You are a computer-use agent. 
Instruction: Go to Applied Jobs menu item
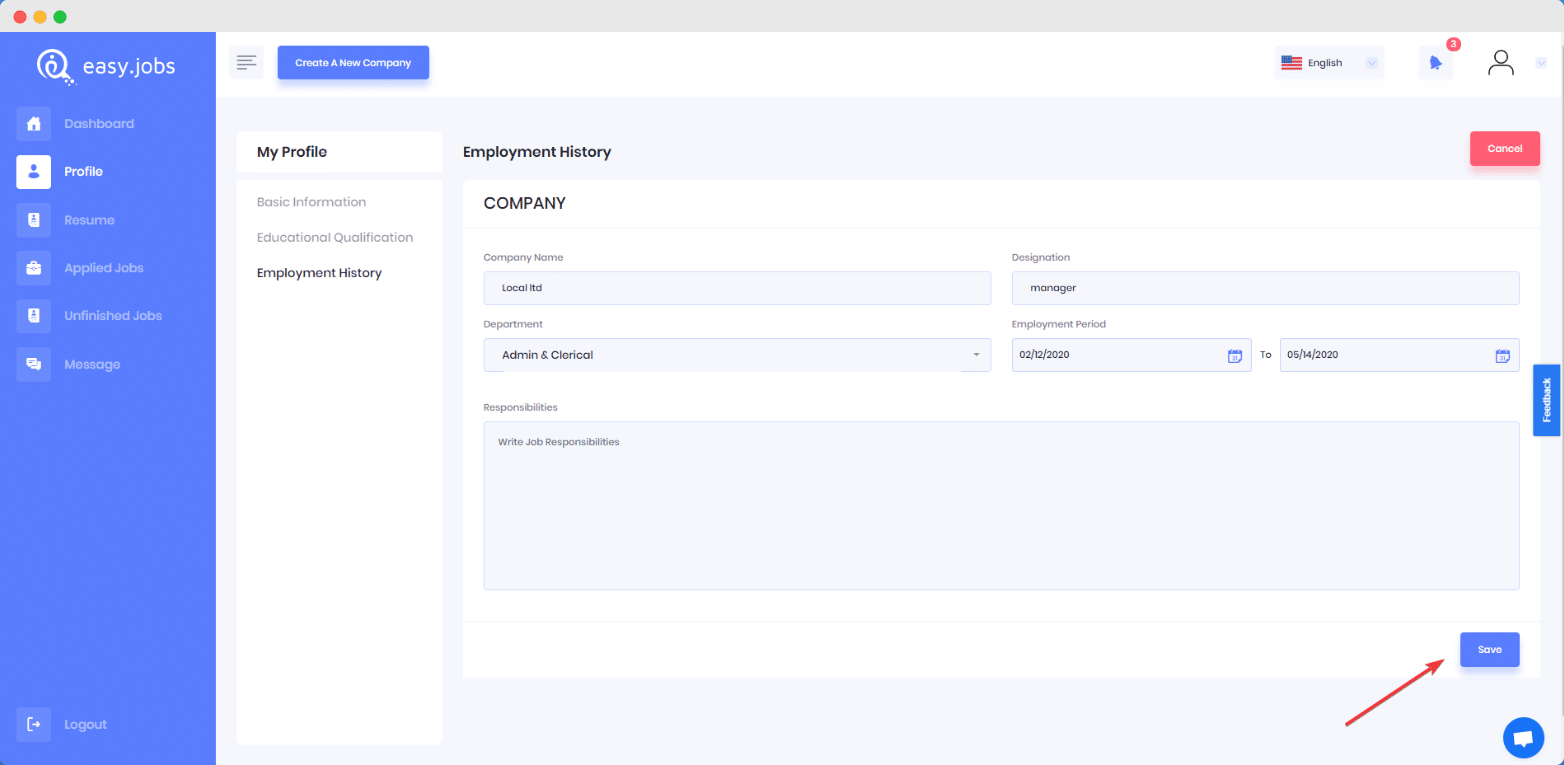tap(104, 268)
